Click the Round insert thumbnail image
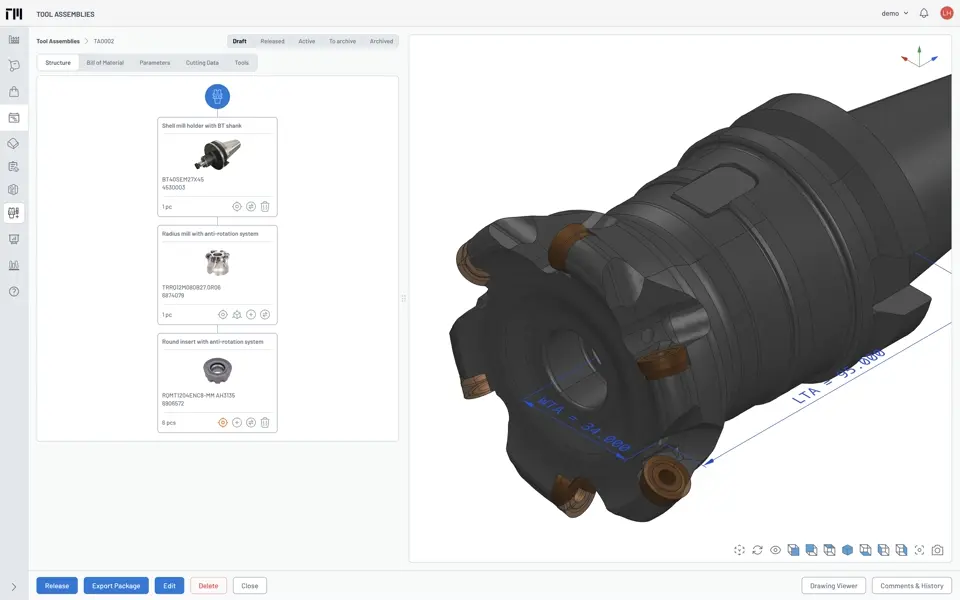 click(x=217, y=369)
